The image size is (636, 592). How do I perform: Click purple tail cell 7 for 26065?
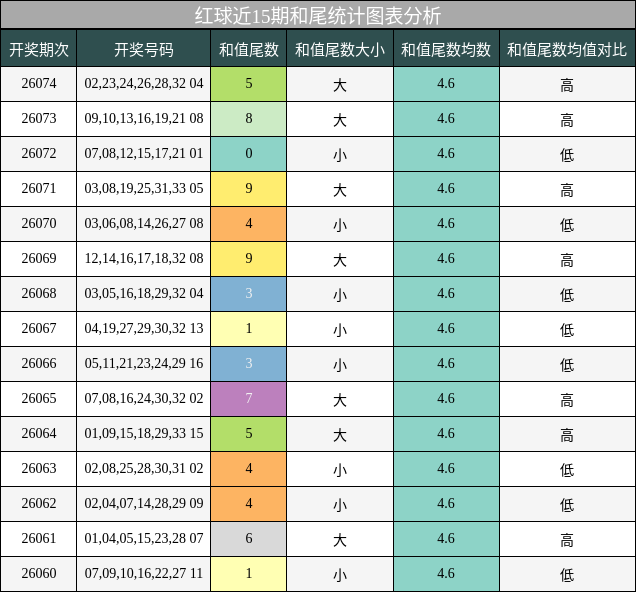[249, 399]
